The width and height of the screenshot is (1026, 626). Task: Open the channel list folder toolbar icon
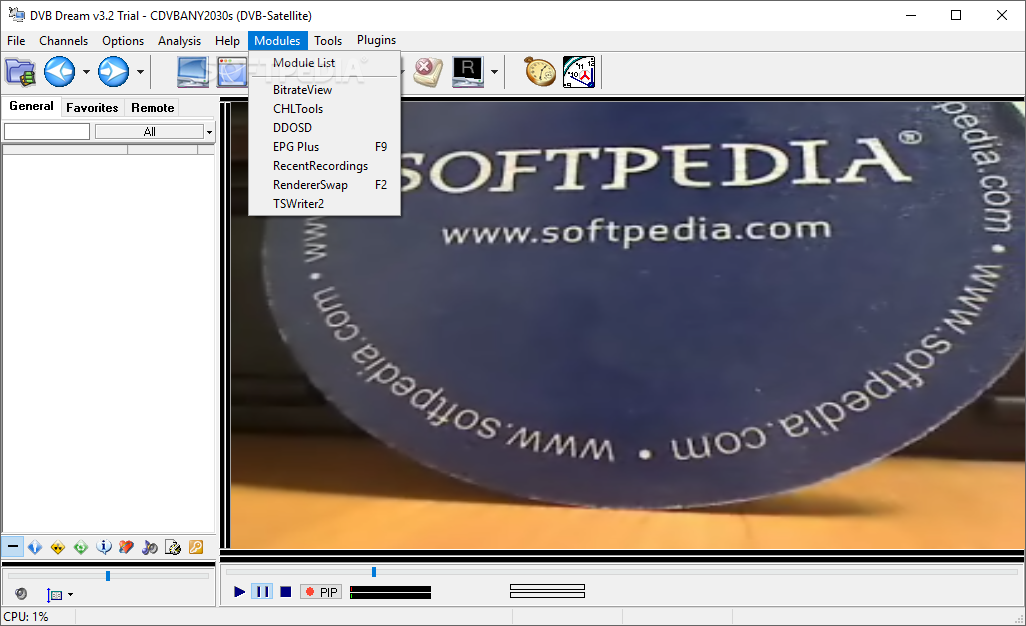pyautogui.click(x=20, y=72)
